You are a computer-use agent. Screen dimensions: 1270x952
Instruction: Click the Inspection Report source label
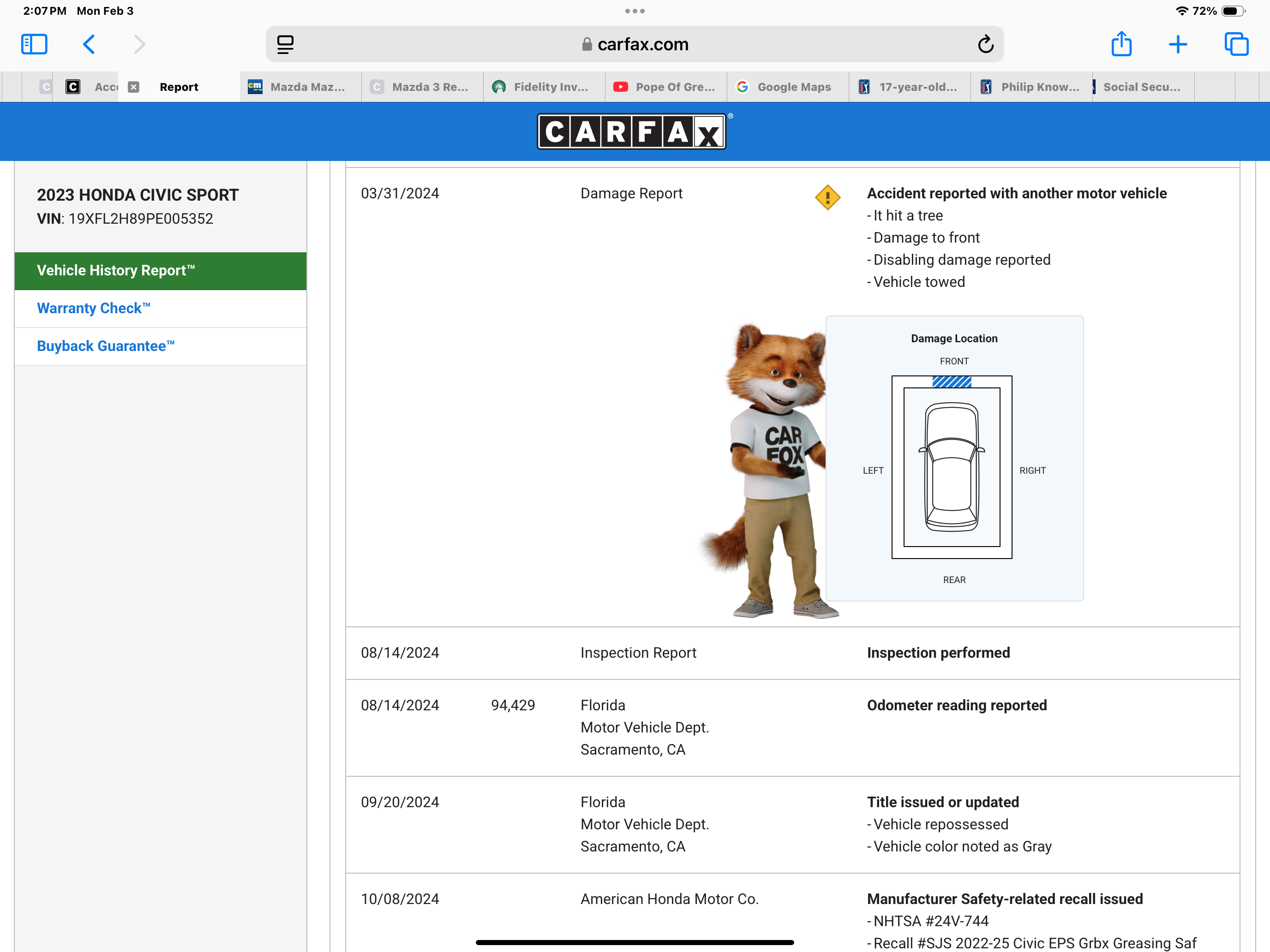coord(638,653)
